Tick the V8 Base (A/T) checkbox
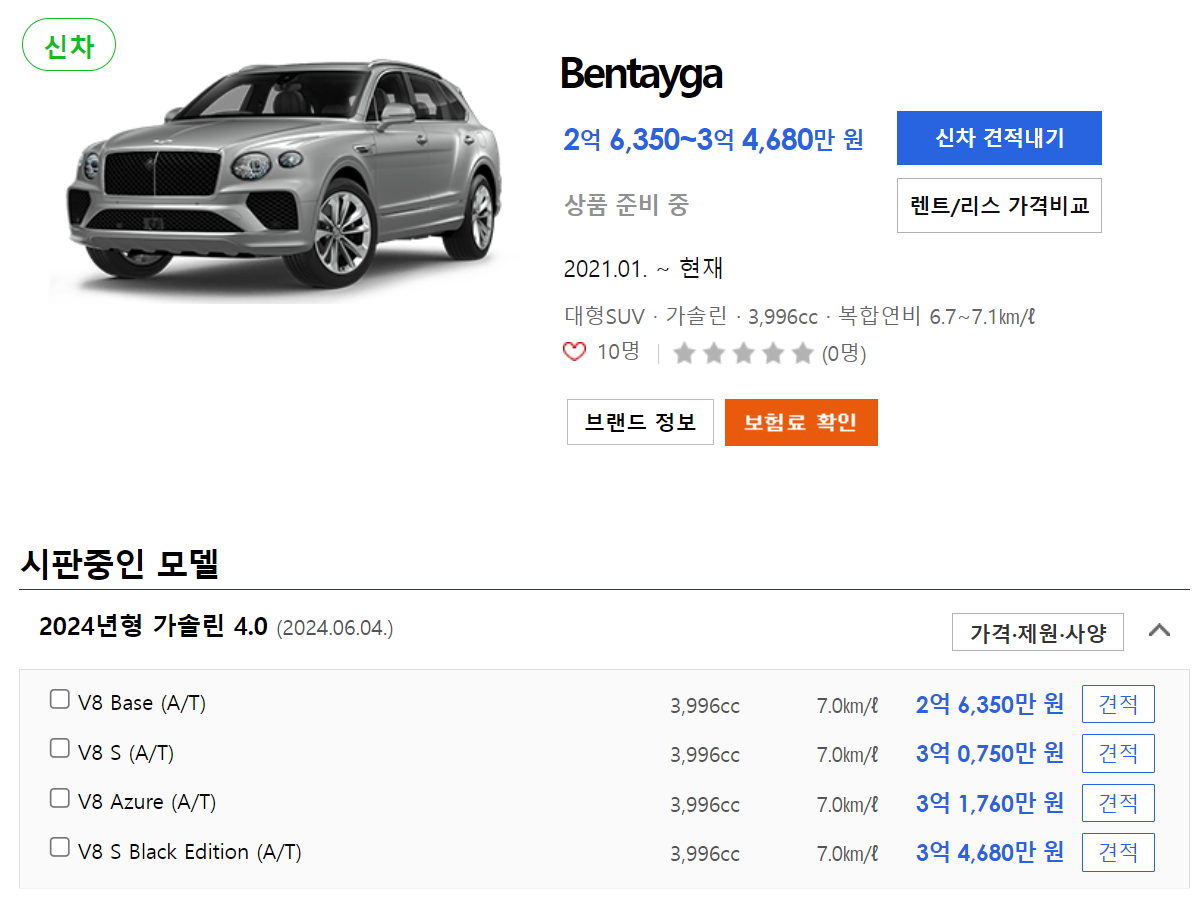 pos(60,699)
